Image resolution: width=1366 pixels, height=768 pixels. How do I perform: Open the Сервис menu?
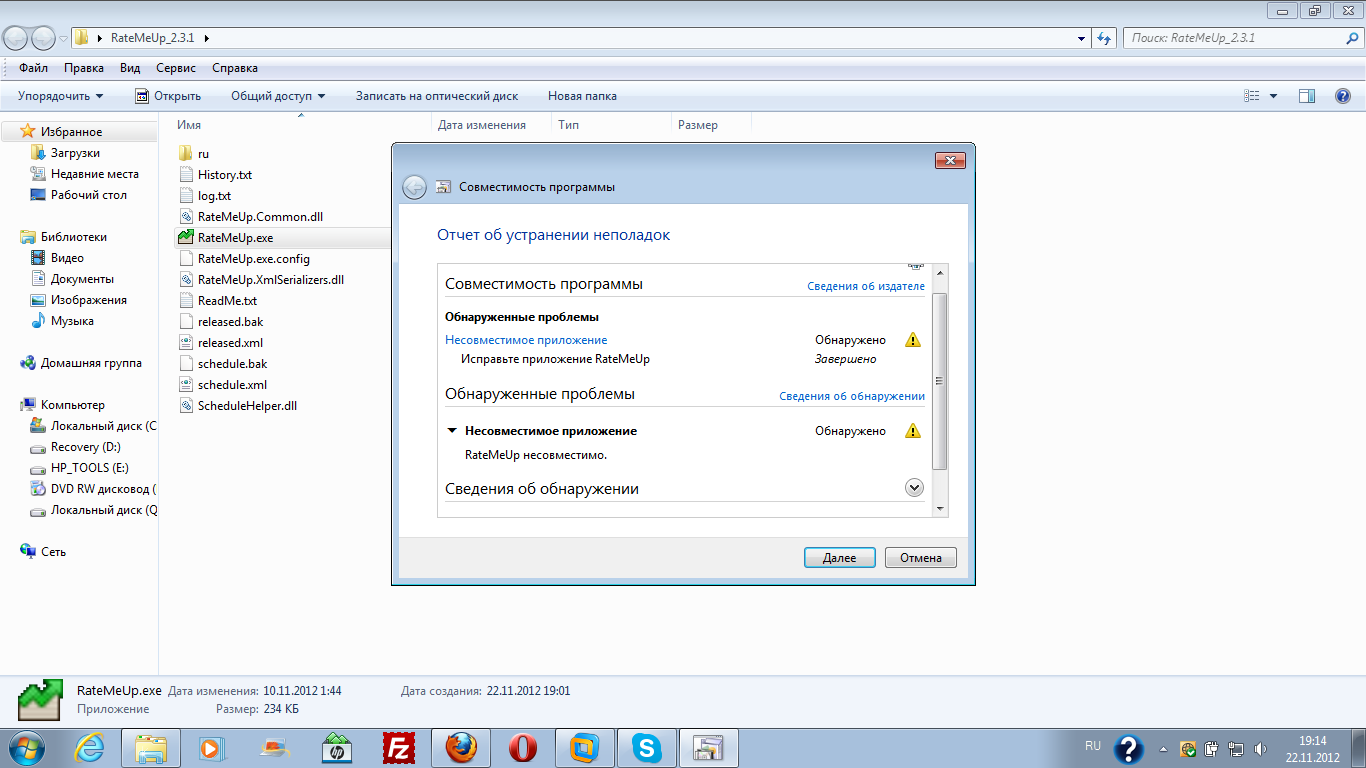click(x=176, y=68)
